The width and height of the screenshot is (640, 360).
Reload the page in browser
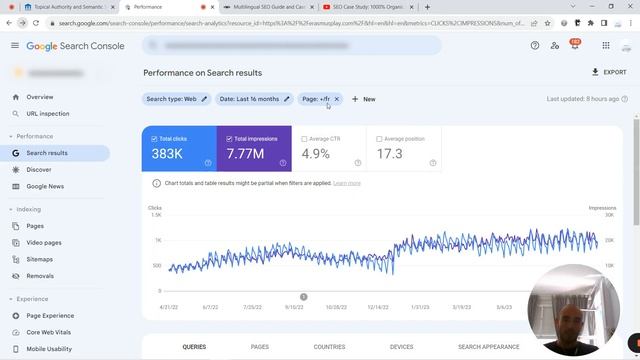[x=36, y=23]
